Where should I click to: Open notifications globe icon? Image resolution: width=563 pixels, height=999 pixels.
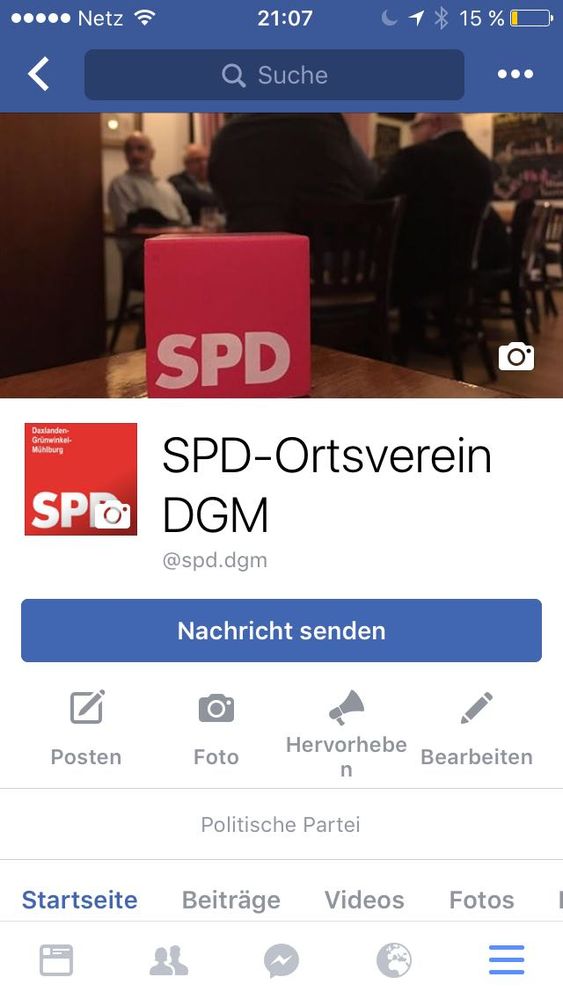(x=394, y=961)
